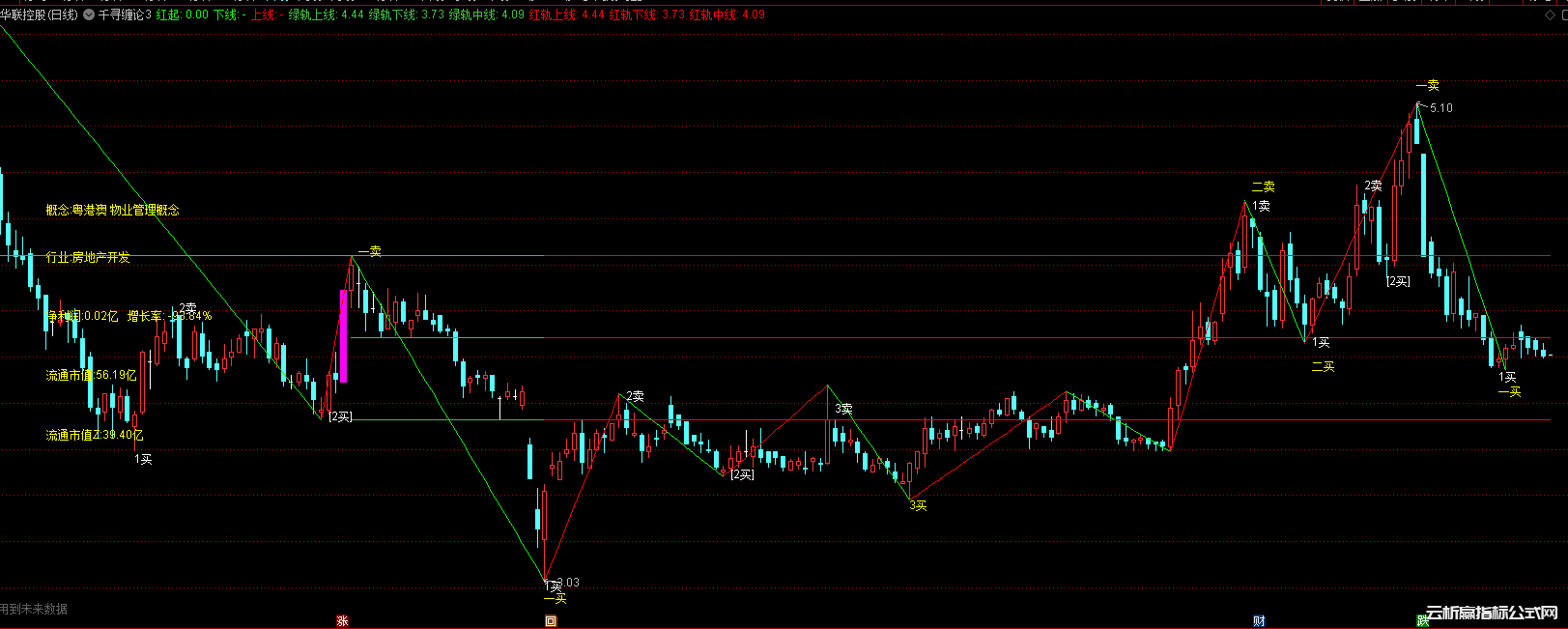Click the square icon at top-right edge
1568x629 pixels.
(x=1563, y=15)
